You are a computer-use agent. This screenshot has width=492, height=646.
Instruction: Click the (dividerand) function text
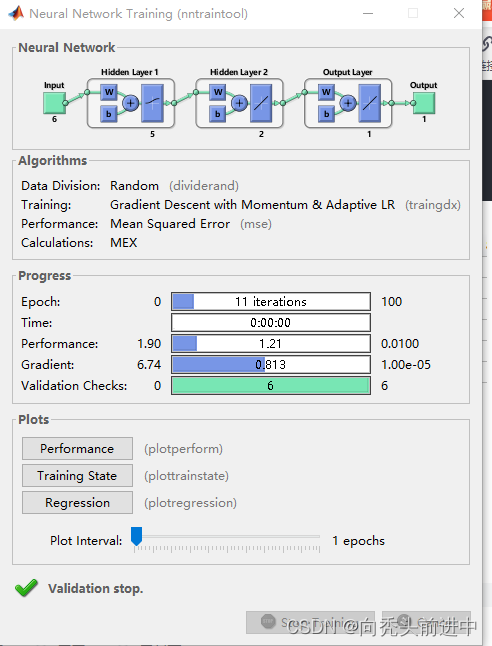[x=204, y=186]
